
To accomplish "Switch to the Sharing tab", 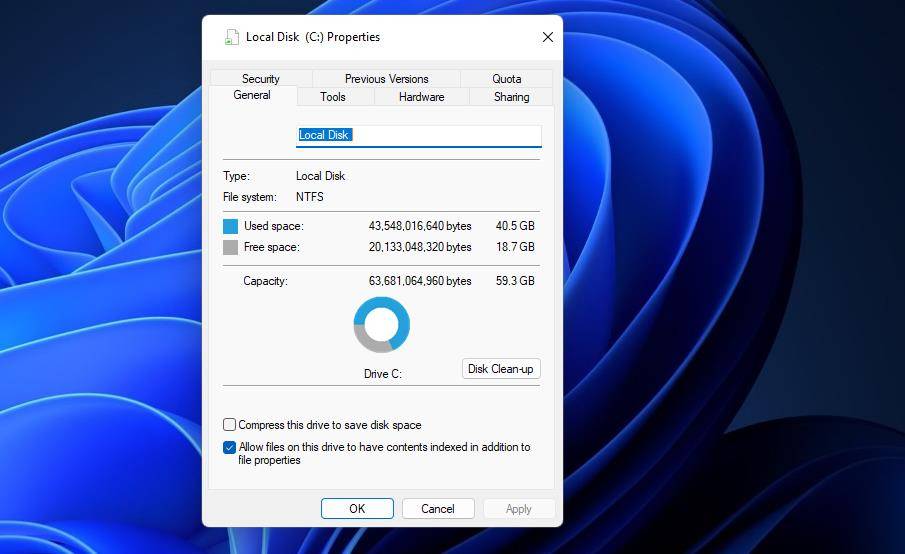I will click(511, 97).
